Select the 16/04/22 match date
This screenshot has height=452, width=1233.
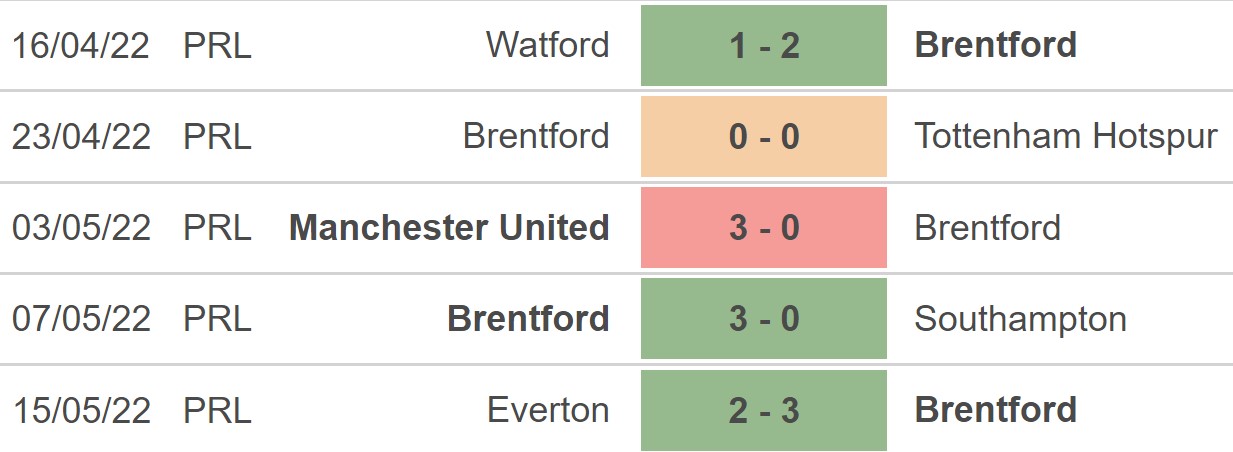pos(81,46)
